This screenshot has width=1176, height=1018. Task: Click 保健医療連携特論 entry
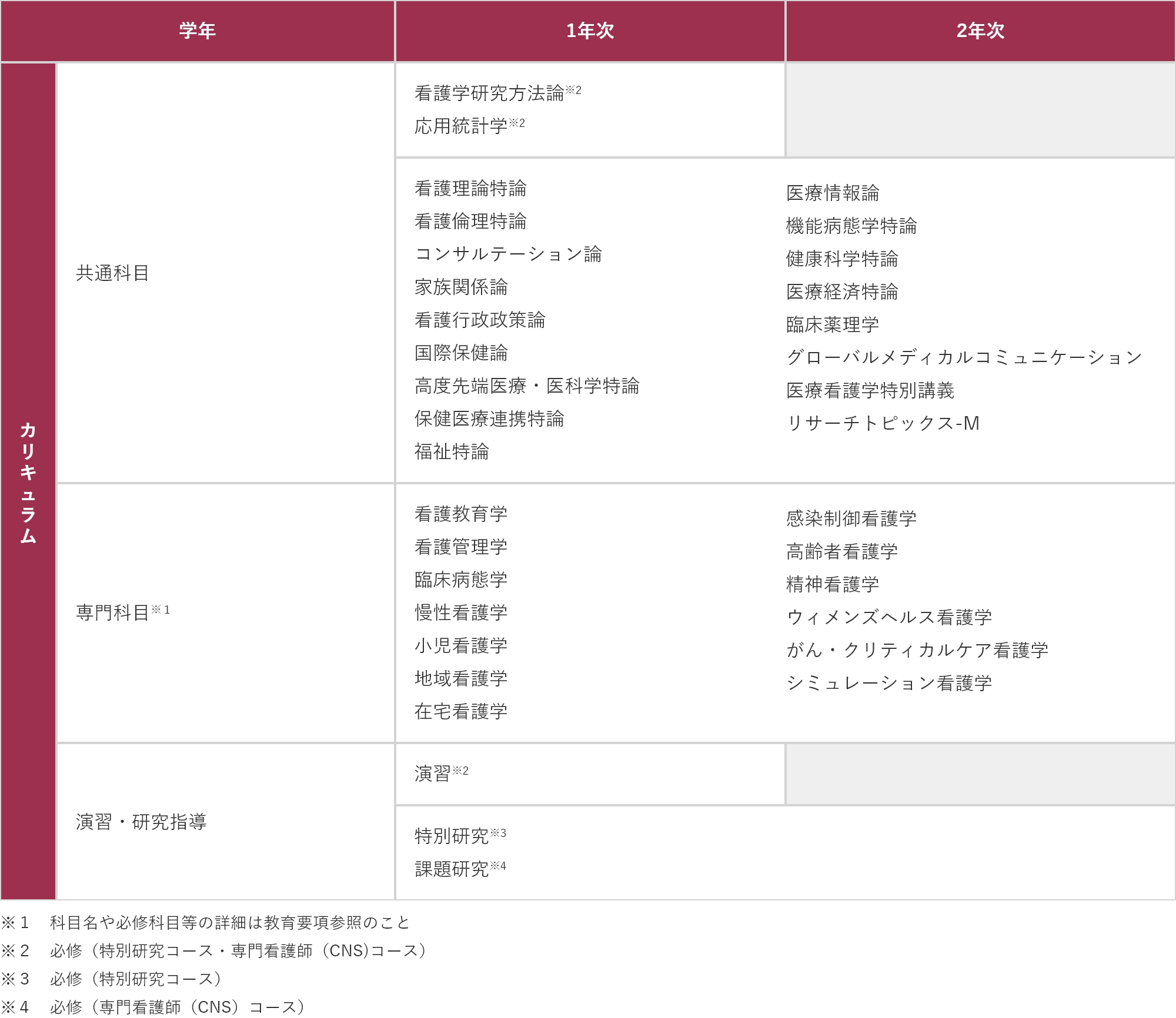pos(489,419)
